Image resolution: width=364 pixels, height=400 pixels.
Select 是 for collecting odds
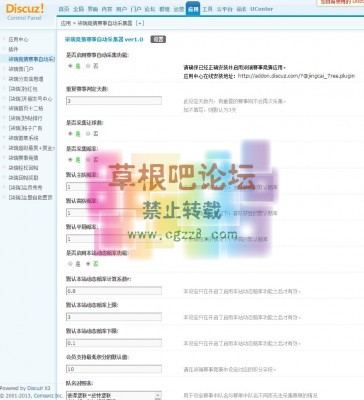point(70,160)
